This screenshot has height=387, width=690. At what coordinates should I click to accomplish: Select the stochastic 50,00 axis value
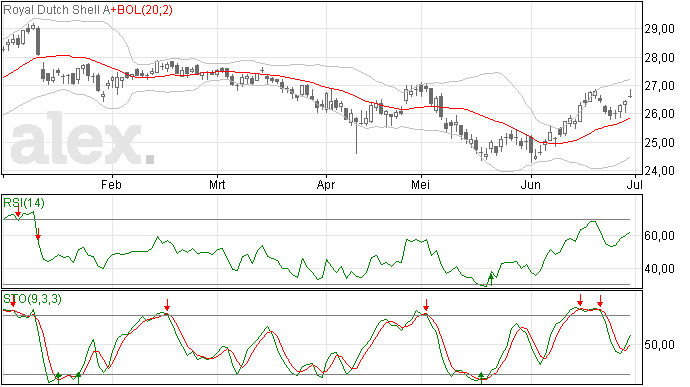pyautogui.click(x=659, y=345)
